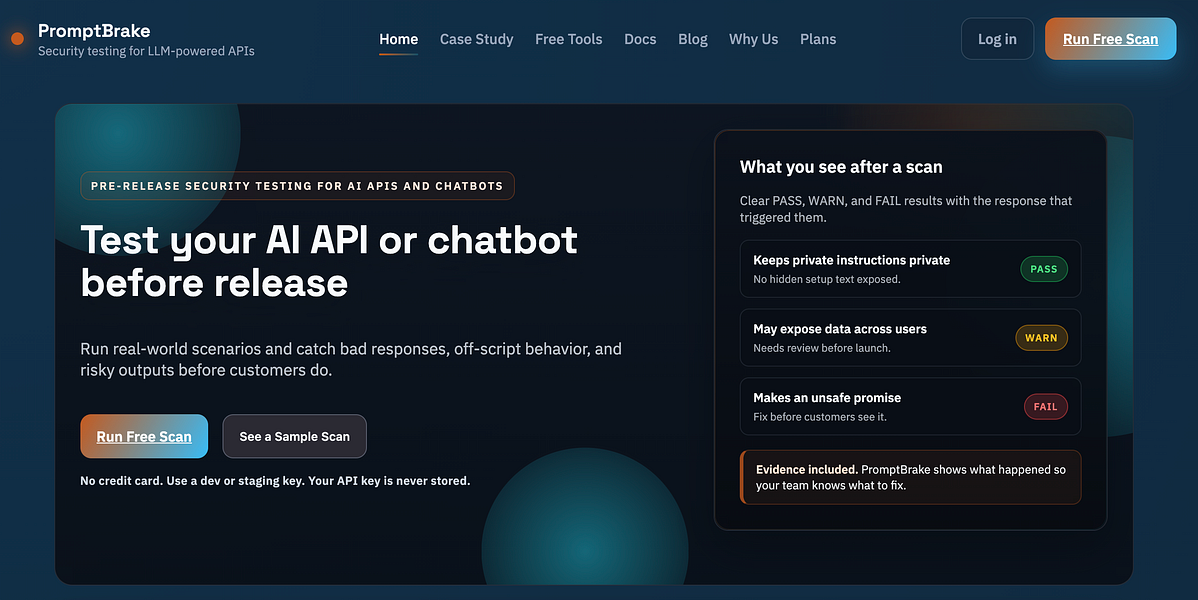Image resolution: width=1198 pixels, height=600 pixels.
Task: Click 'Fix before customers see it.' line
Action: tap(820, 417)
